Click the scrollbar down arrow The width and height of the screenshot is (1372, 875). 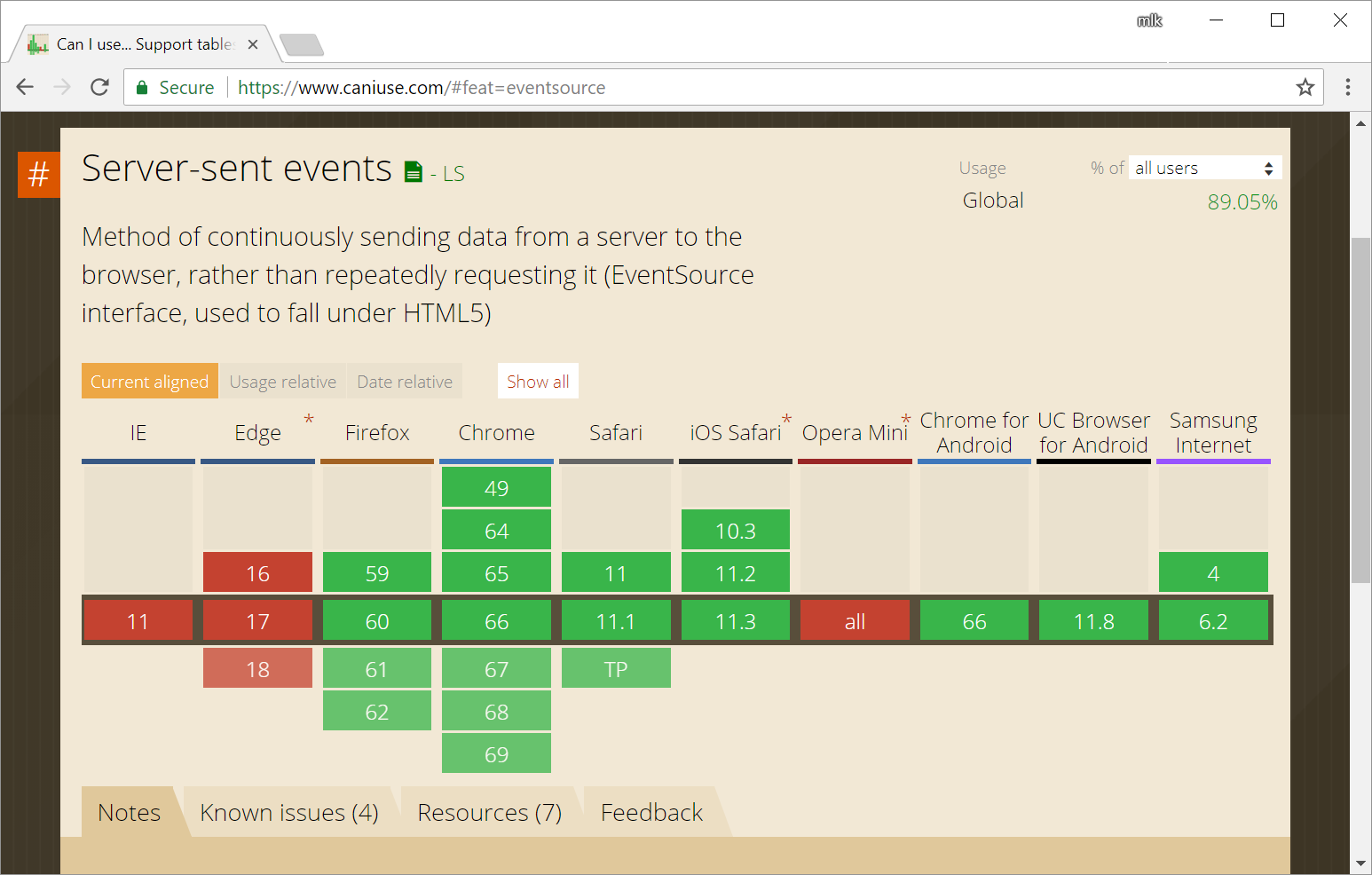1360,863
